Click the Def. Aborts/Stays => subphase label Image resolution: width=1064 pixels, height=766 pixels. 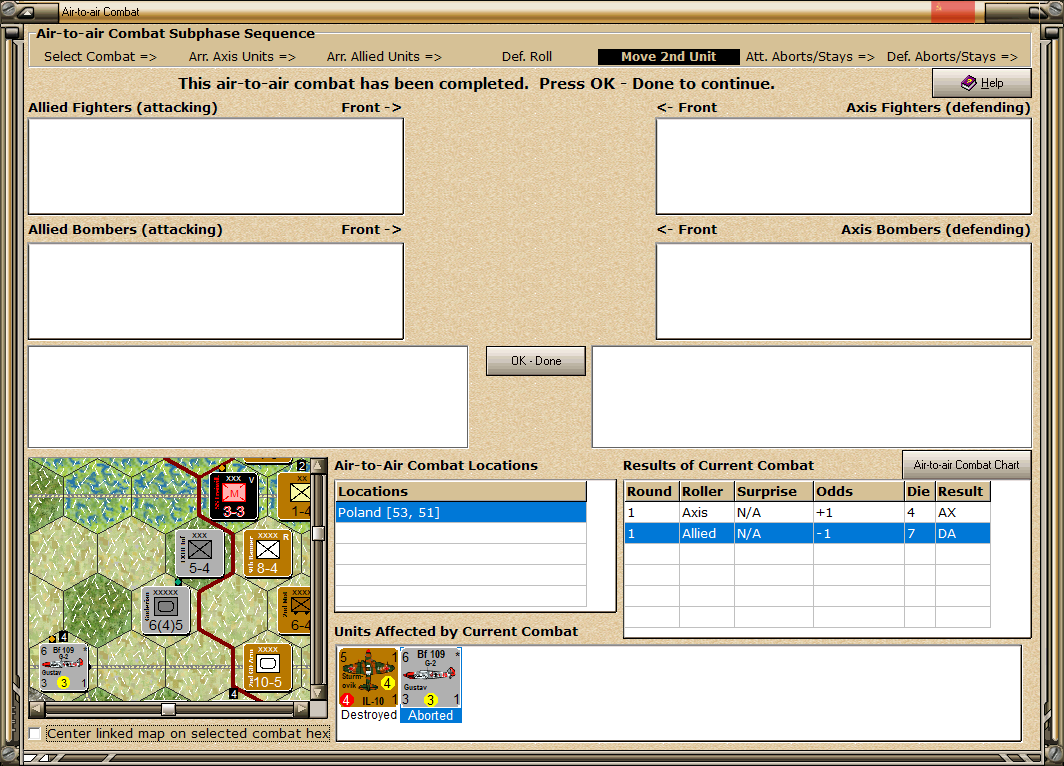point(952,57)
